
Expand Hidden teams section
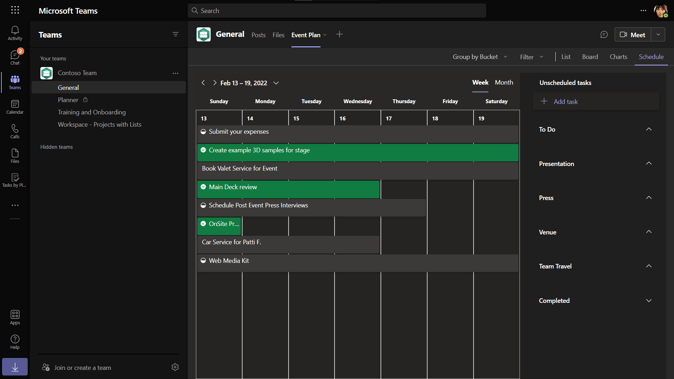pyautogui.click(x=56, y=147)
